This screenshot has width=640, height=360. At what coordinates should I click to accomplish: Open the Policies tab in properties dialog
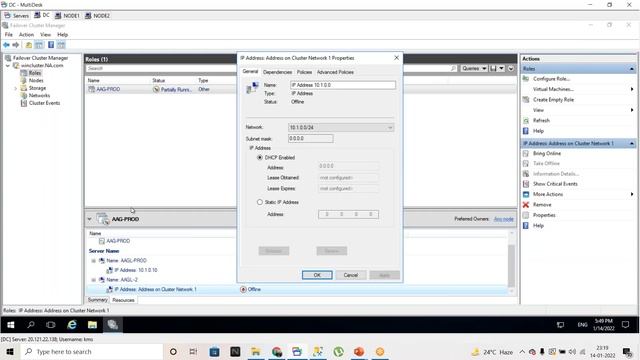304,72
